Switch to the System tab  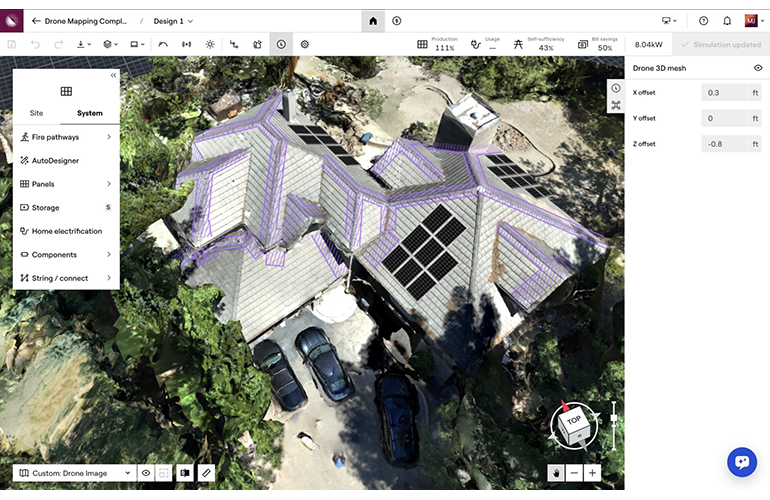90,113
